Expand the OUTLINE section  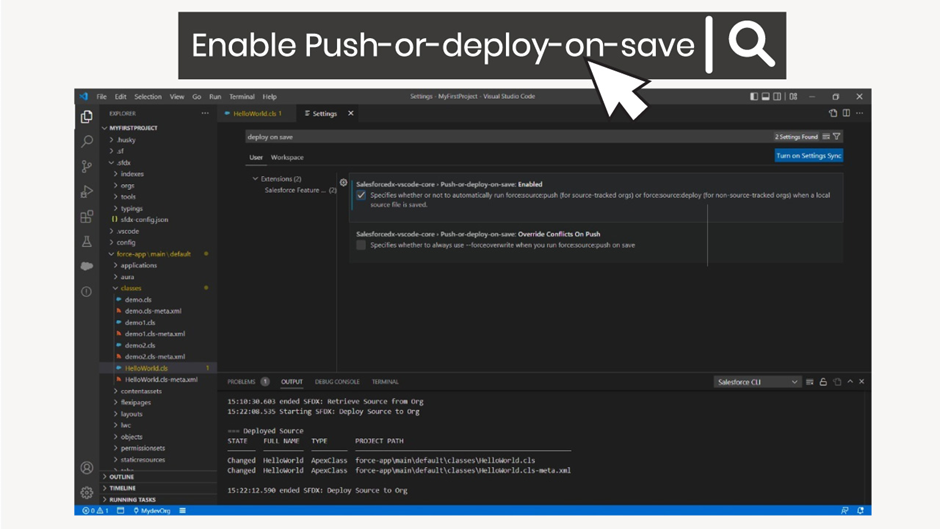click(x=122, y=477)
